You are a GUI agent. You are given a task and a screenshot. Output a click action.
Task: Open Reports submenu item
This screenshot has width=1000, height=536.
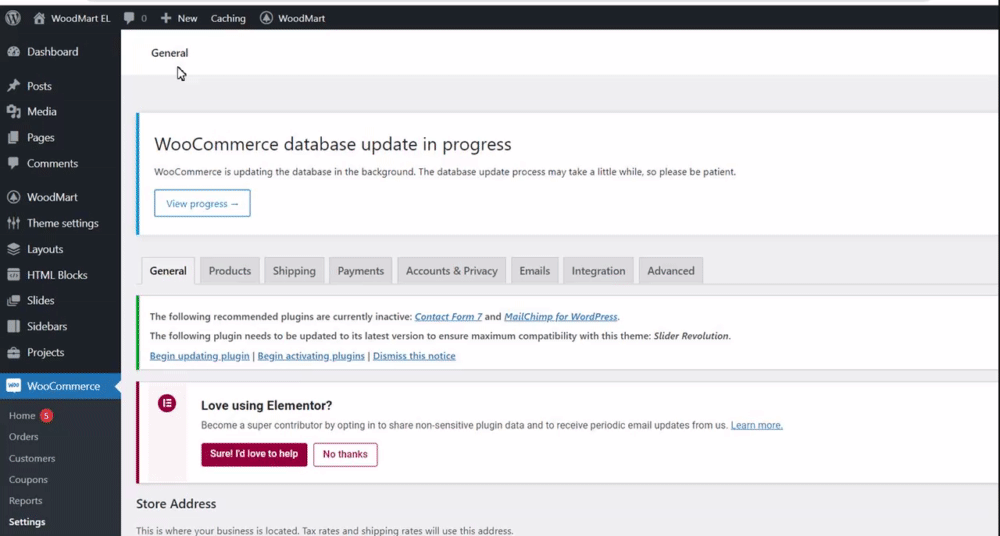[x=26, y=501]
